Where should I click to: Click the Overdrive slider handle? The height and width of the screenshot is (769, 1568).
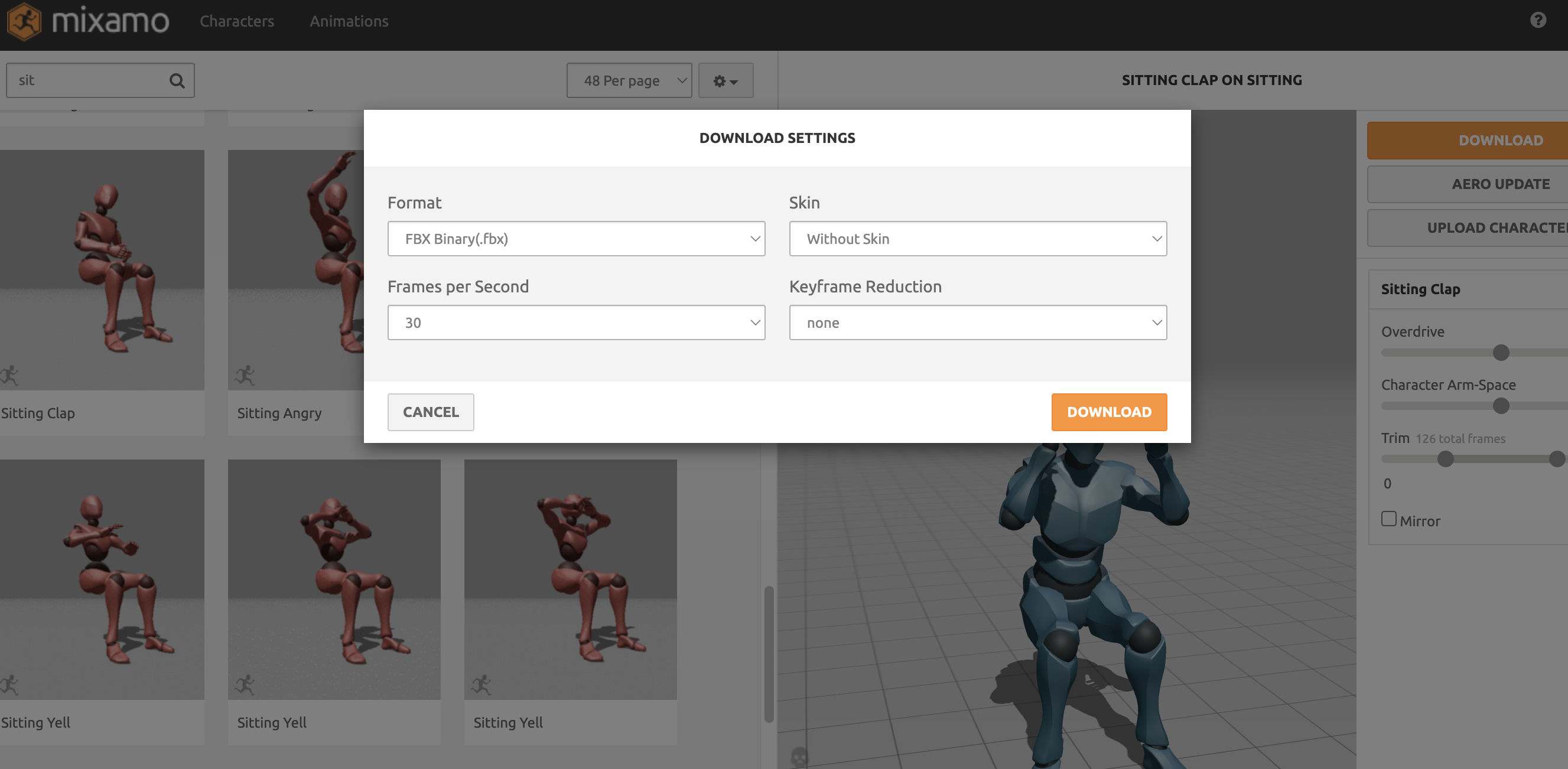(x=1501, y=352)
